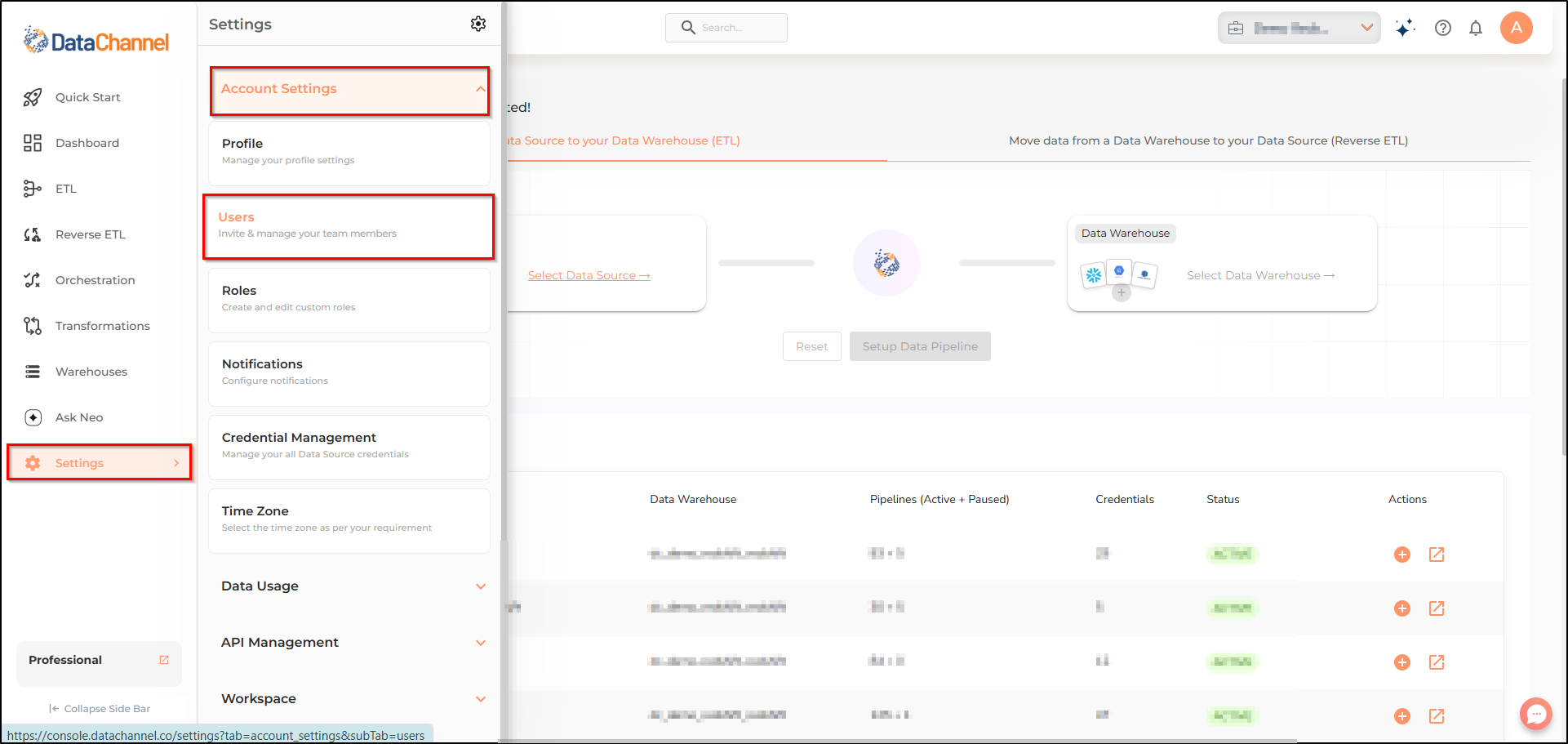Click the Data Warehouse column header
Screen dimensions: 1568x744
(693, 500)
